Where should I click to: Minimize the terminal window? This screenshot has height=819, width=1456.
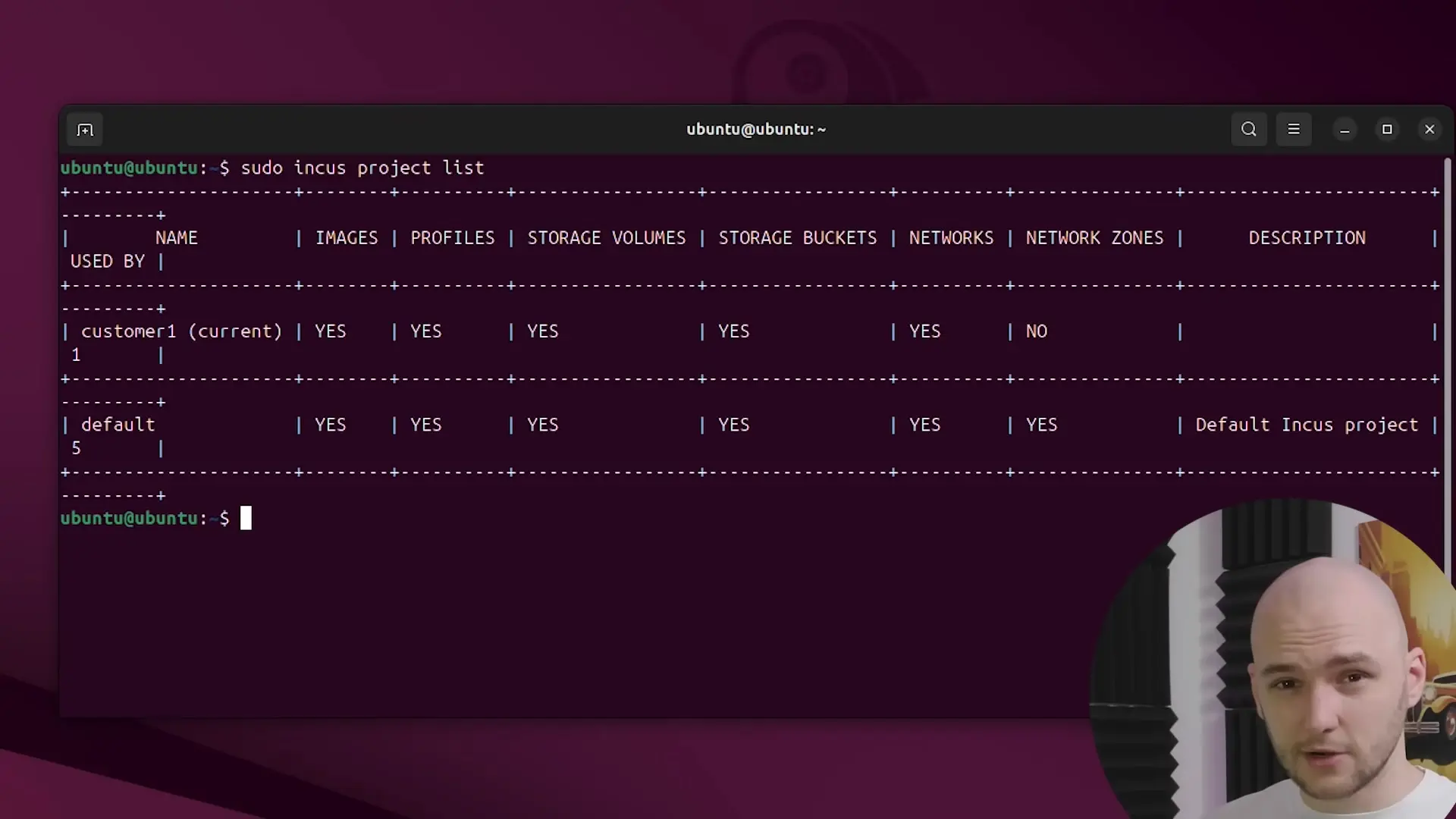click(x=1345, y=130)
